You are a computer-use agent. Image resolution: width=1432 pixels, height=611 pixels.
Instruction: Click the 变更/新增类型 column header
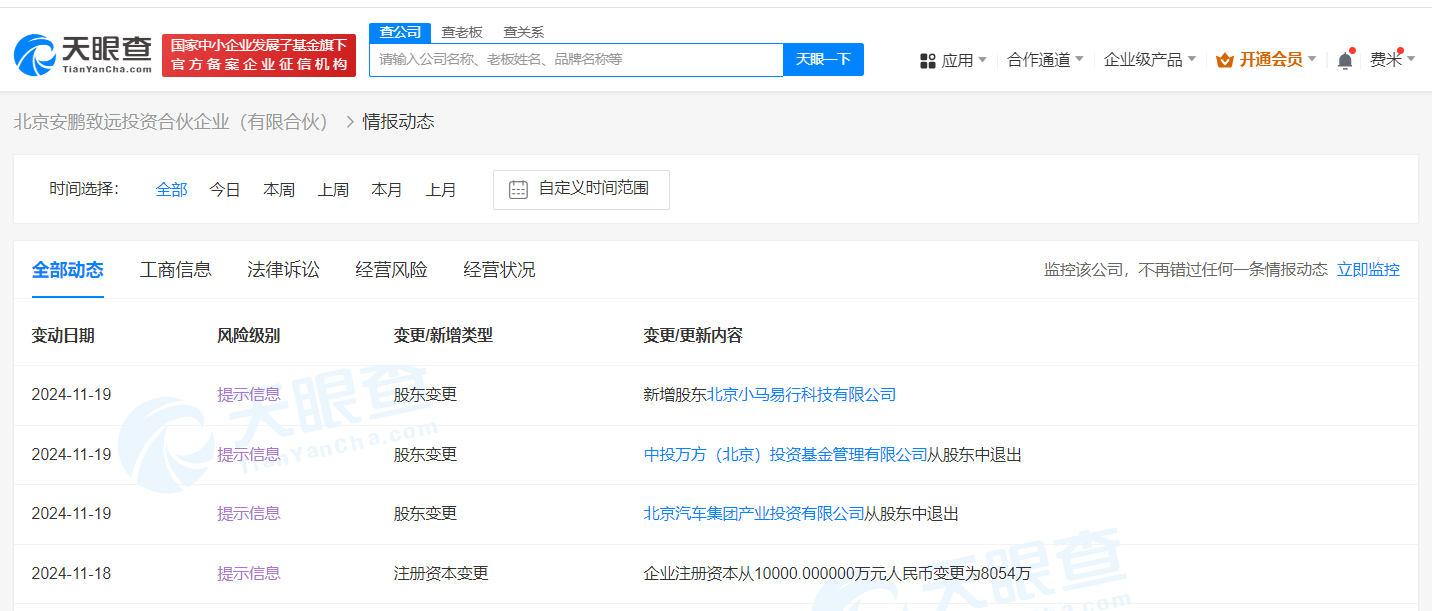pos(444,336)
